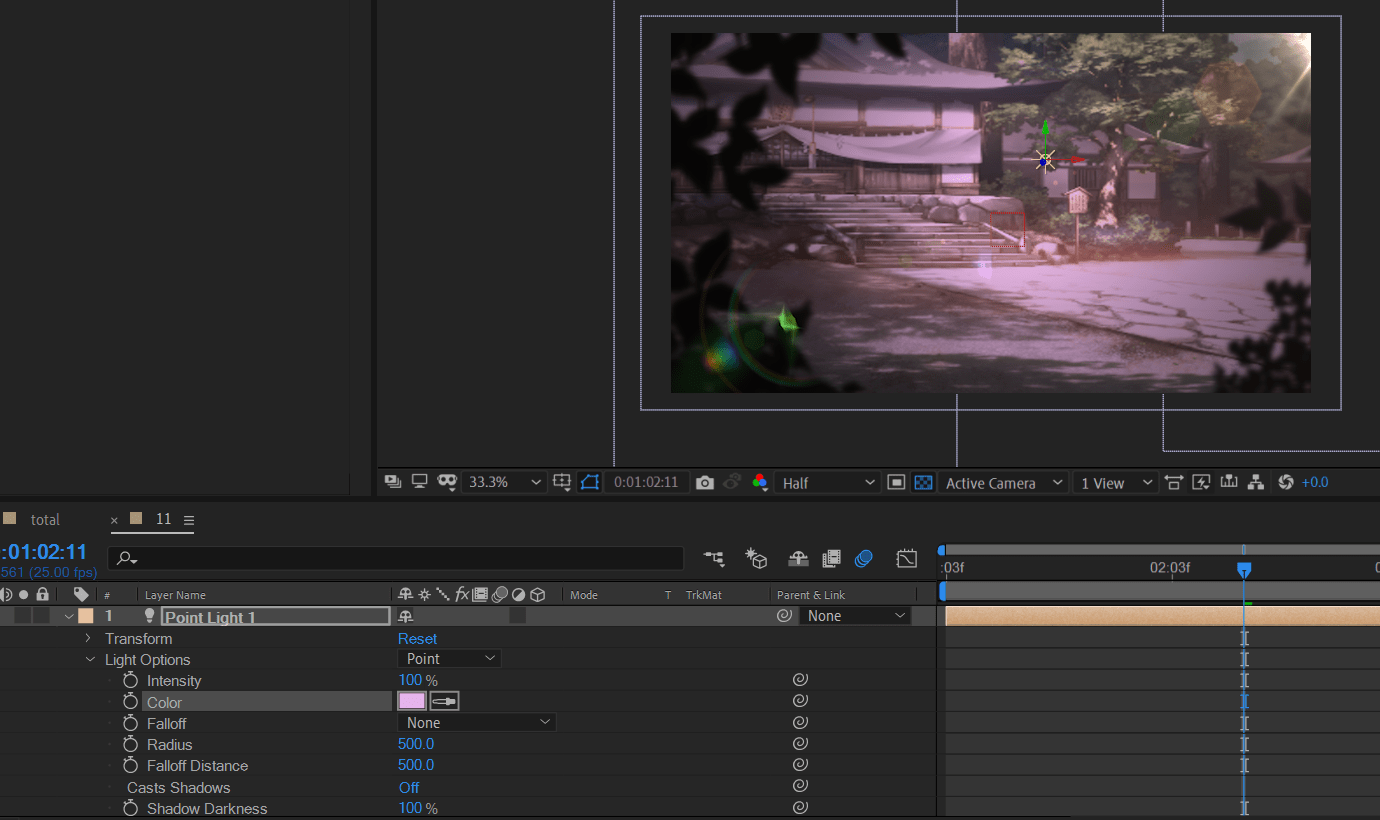Viewport: 1380px width, 820px height.
Task: Click the frame blending column header icon
Action: click(480, 594)
